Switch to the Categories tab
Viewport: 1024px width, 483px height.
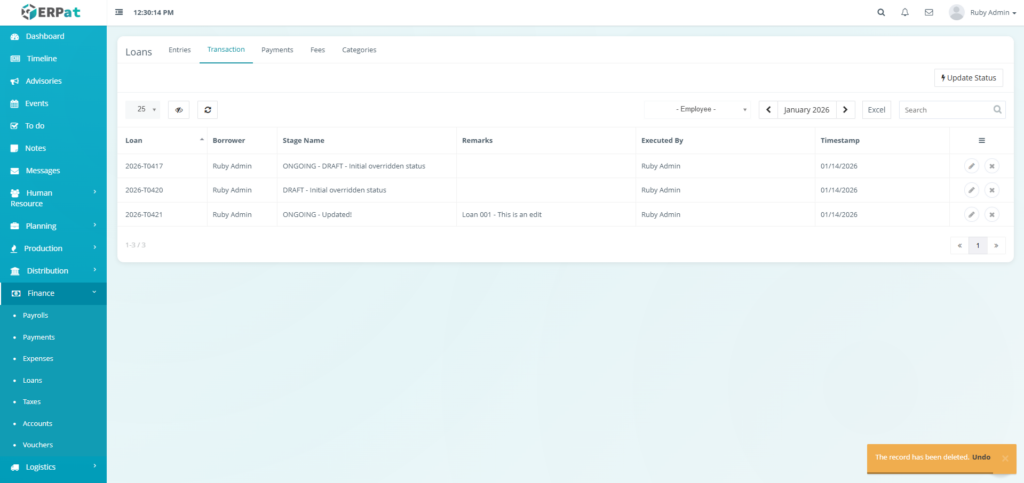[359, 50]
